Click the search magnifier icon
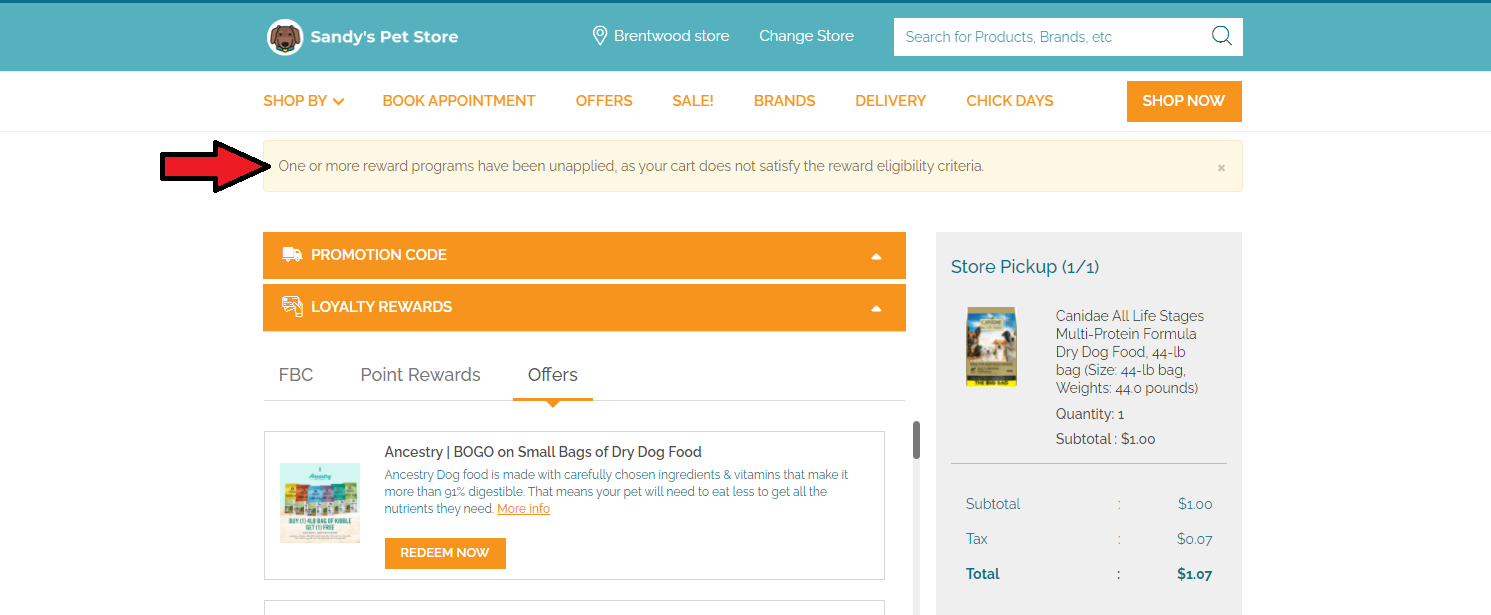This screenshot has width=1491, height=615. click(x=1221, y=36)
